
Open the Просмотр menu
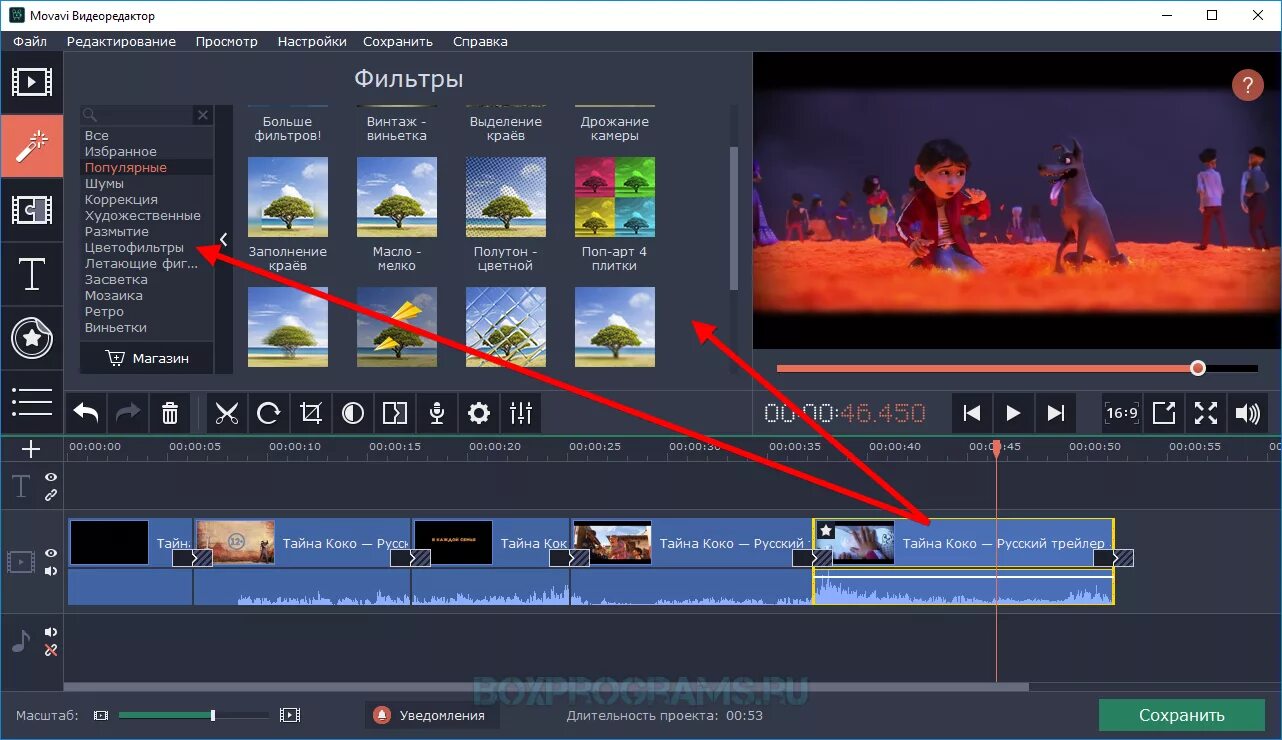(x=227, y=41)
